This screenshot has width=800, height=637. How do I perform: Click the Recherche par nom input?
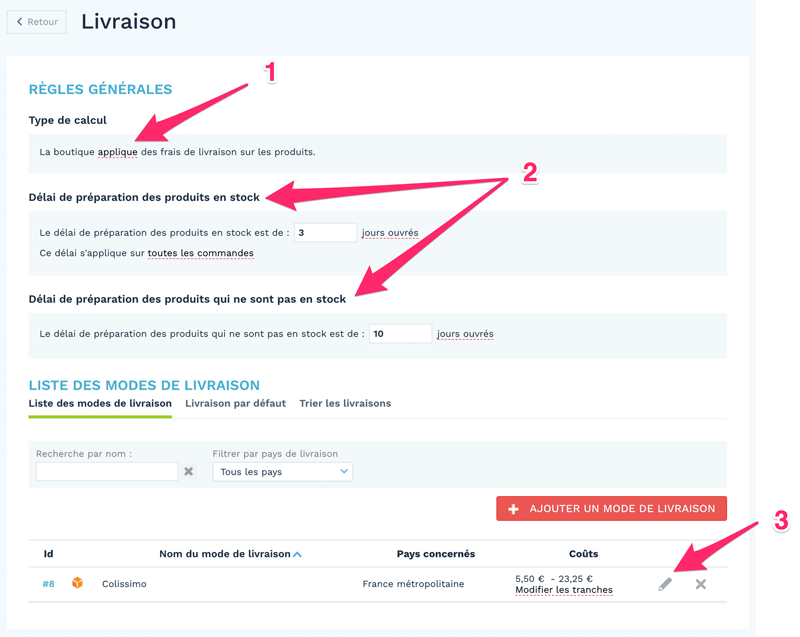point(107,471)
